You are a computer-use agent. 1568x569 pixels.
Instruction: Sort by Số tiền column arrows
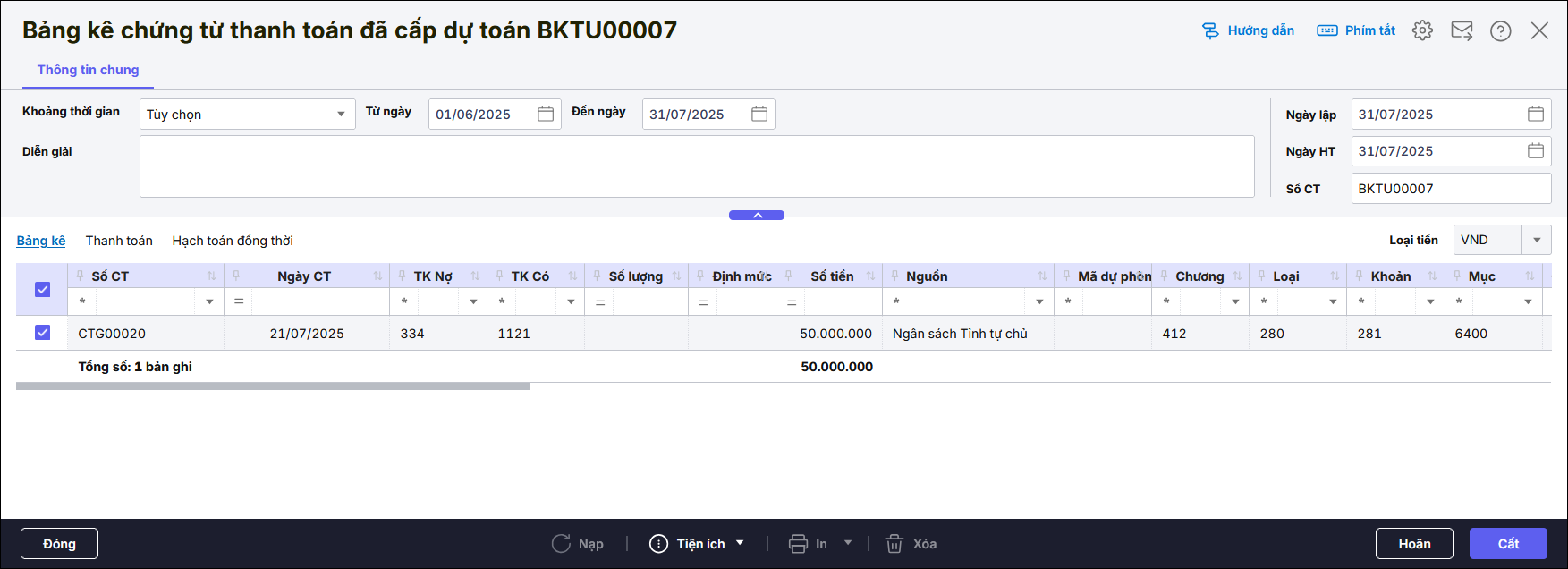tap(870, 276)
